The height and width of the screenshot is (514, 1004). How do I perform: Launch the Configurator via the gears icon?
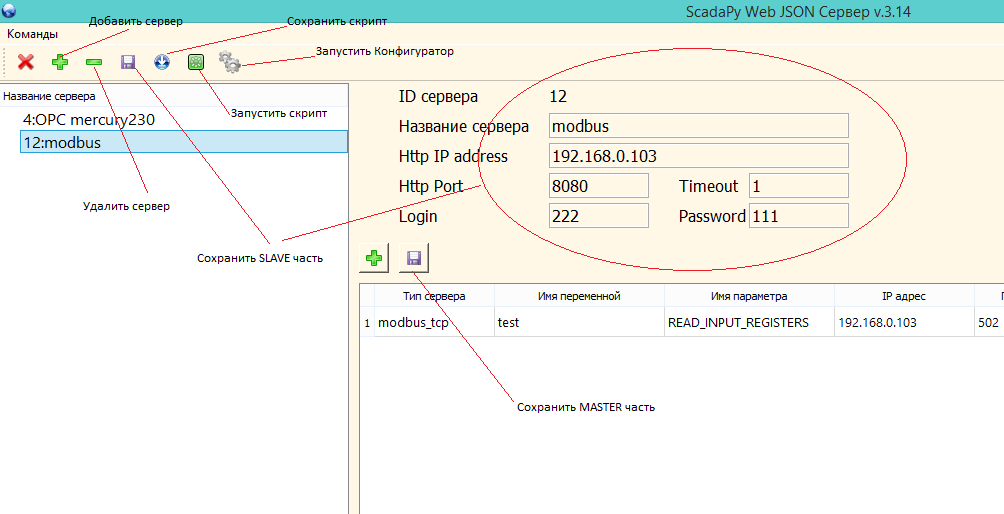click(229, 61)
